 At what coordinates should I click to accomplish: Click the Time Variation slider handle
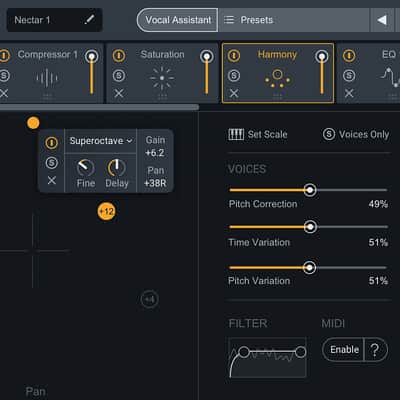(310, 227)
